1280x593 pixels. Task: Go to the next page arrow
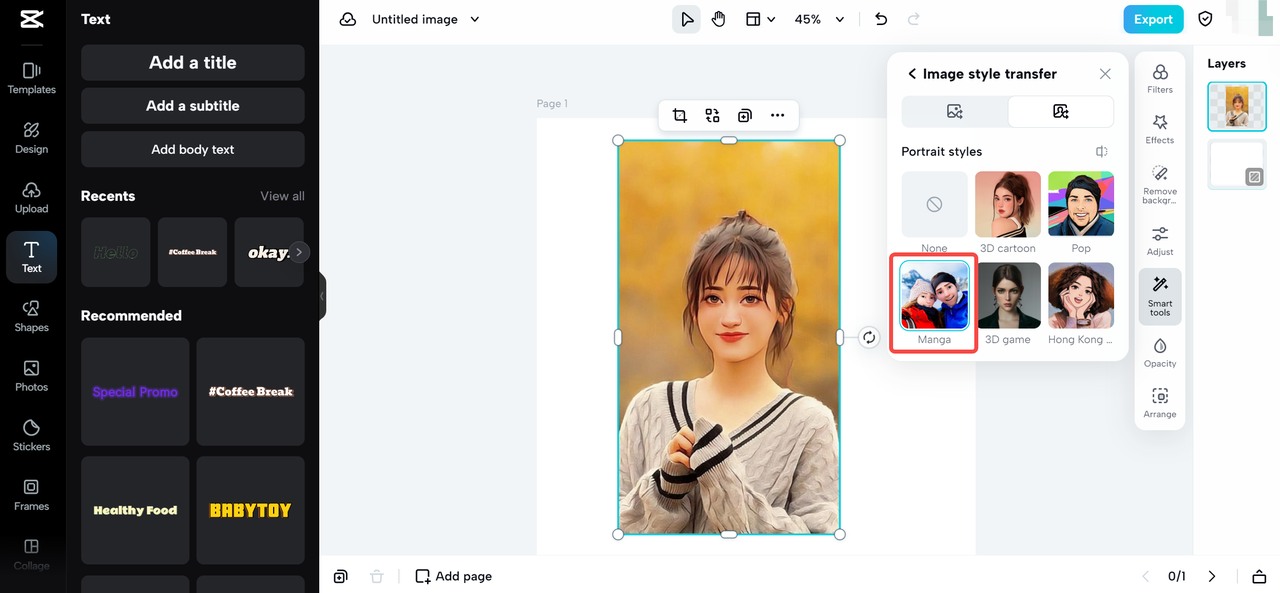[x=1212, y=576]
